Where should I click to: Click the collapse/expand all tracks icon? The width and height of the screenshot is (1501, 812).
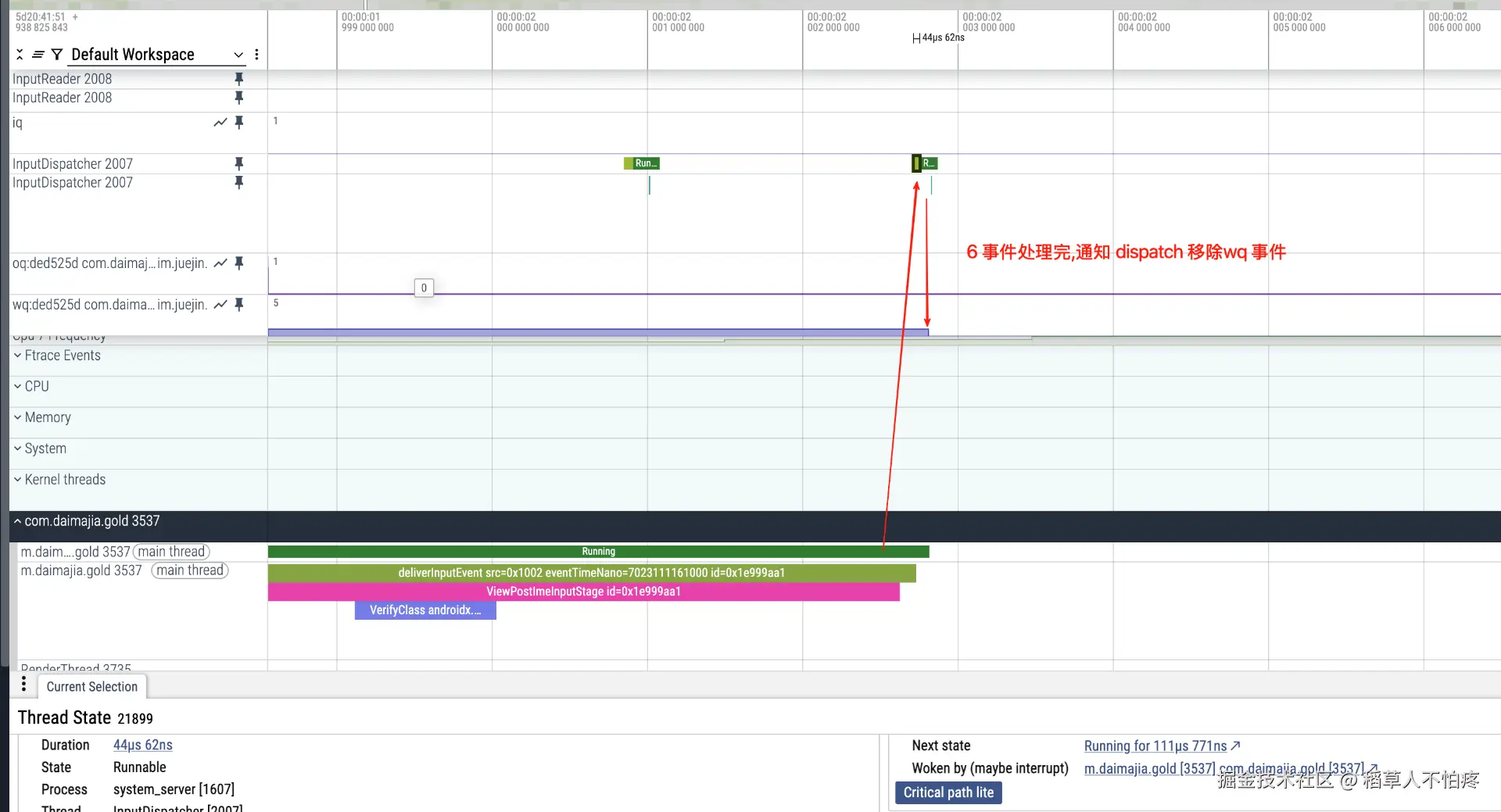tap(20, 55)
